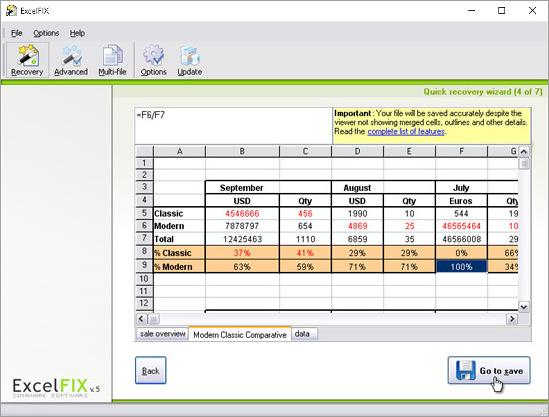The width and height of the screenshot is (549, 417).
Task: Click the ExcelFIX app icon in title bar
Action: pos(11,11)
